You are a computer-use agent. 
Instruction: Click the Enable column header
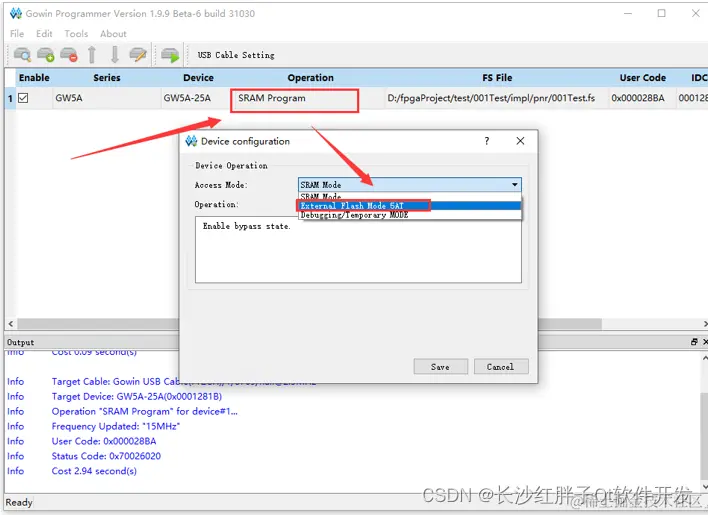click(x=34, y=78)
